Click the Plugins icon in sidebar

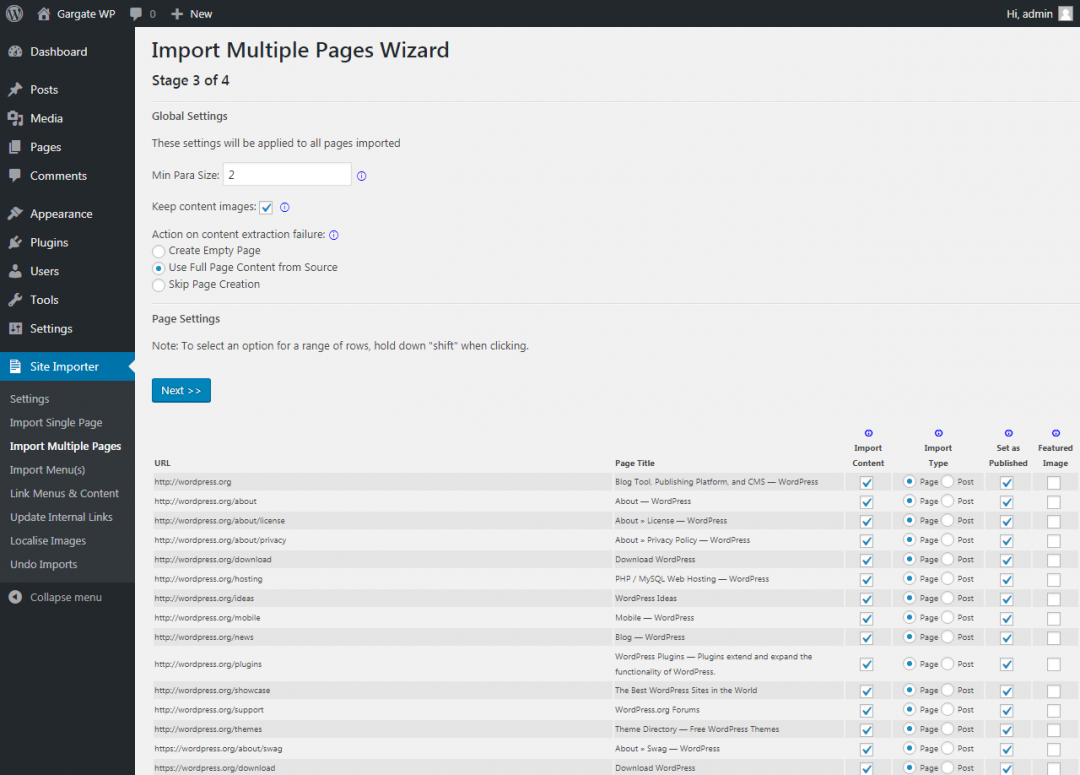coord(17,242)
